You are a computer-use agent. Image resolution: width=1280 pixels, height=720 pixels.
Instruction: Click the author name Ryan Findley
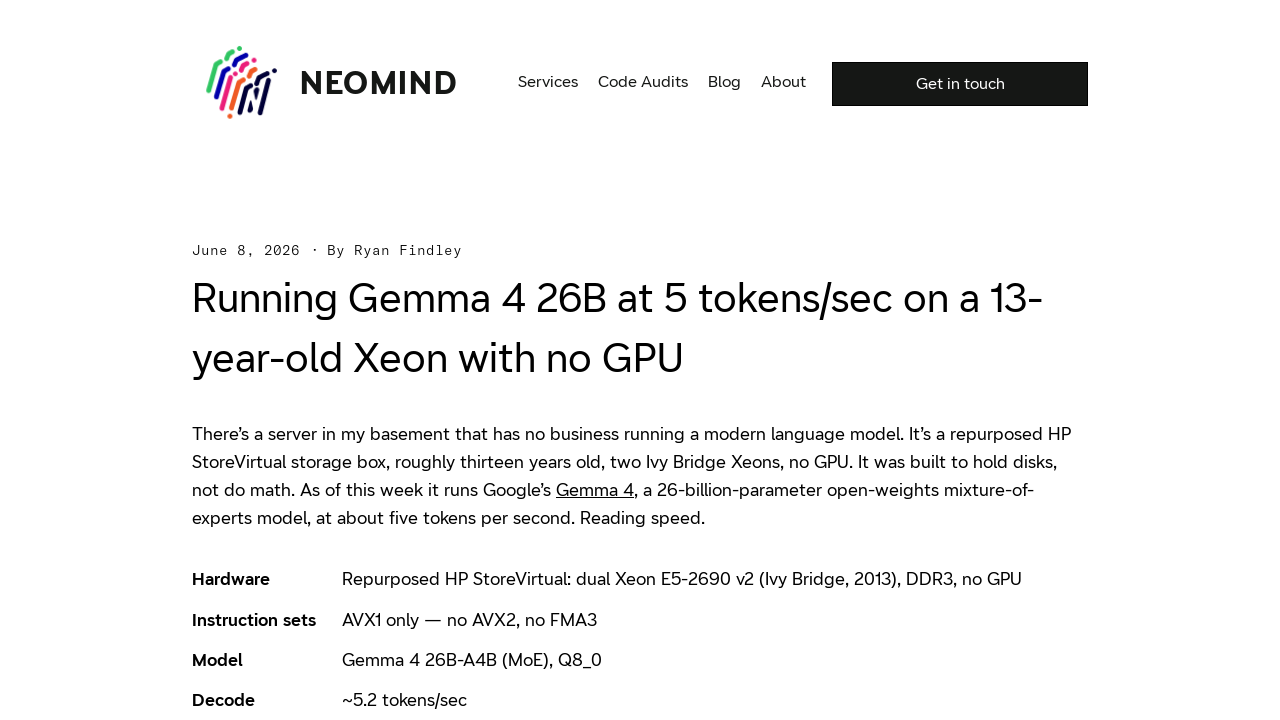click(408, 250)
